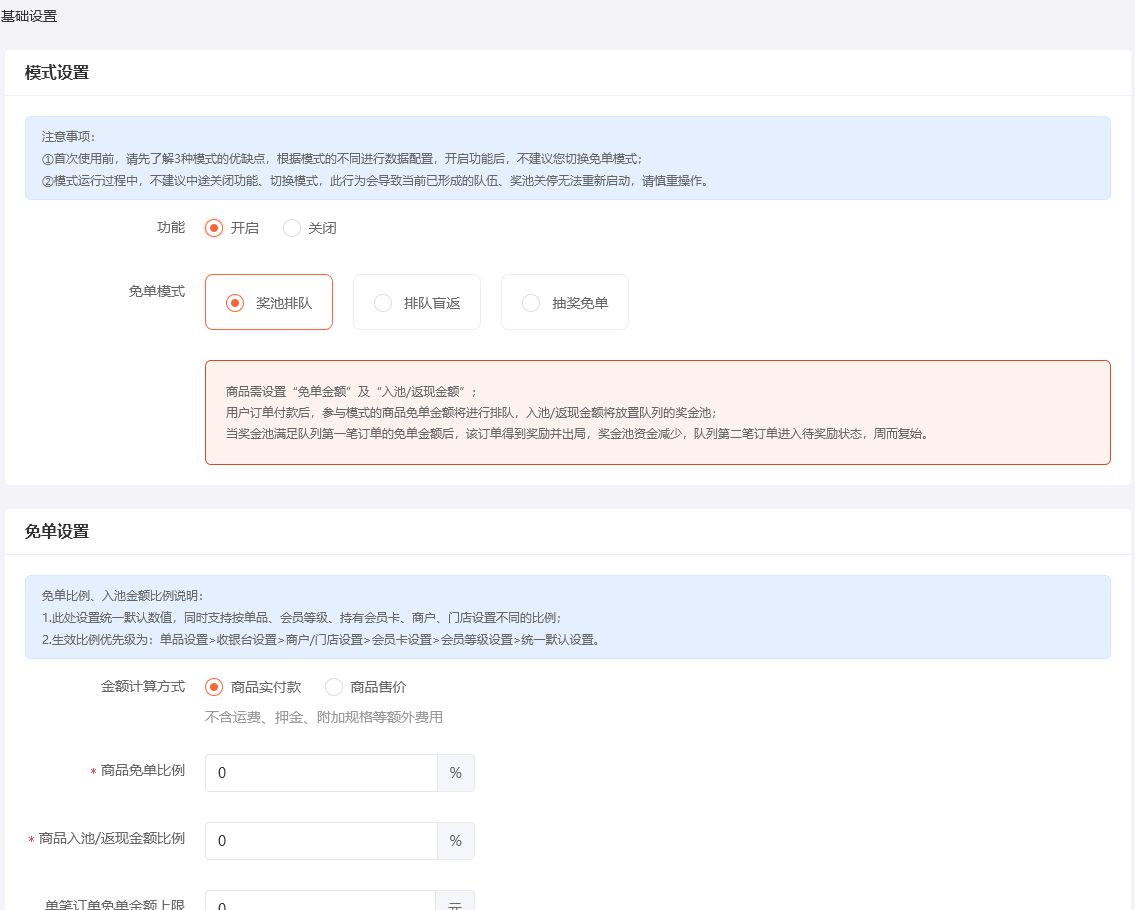
Task: Click the 模式运行过程中 notice line
Action: click(376, 180)
